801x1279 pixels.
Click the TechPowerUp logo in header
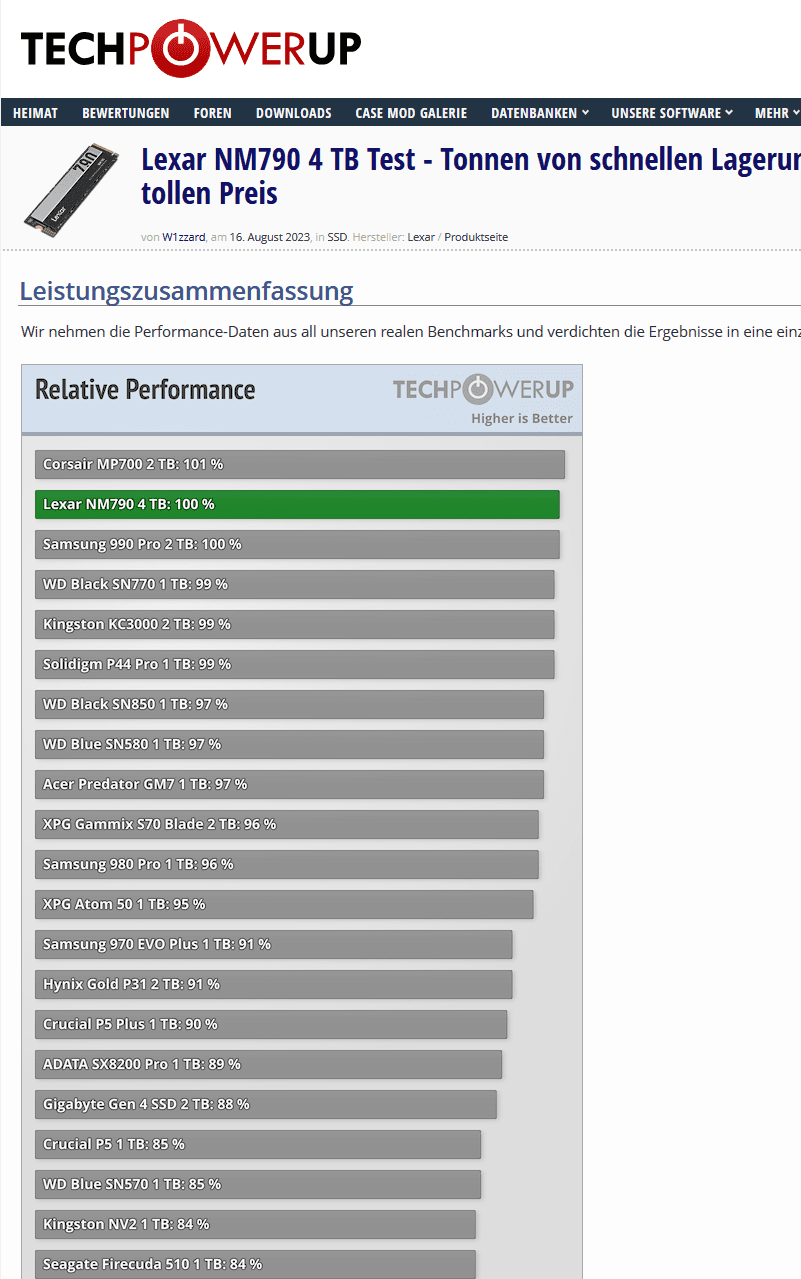point(191,48)
